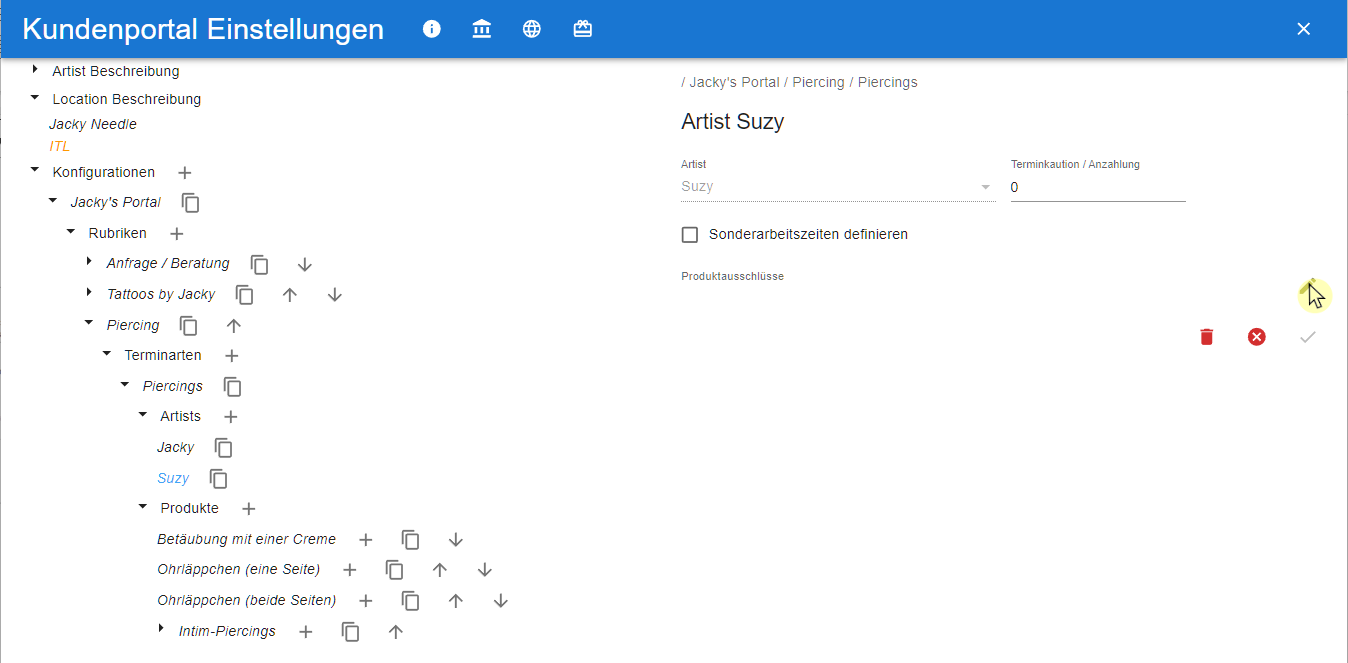Select the orange ITL location

(60, 147)
